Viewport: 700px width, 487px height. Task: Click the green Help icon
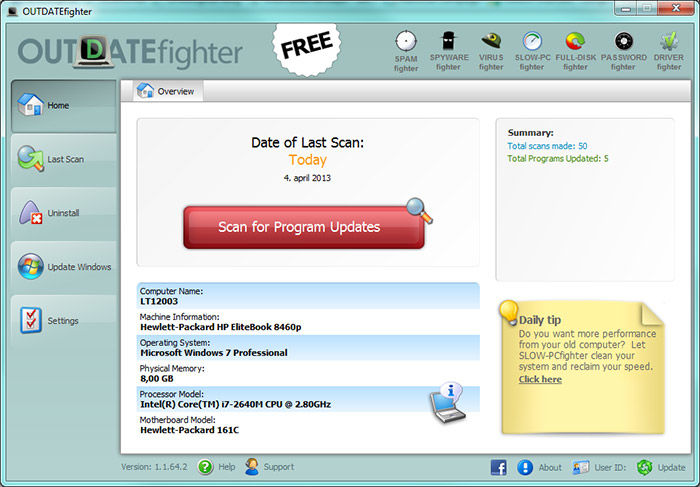tap(205, 467)
